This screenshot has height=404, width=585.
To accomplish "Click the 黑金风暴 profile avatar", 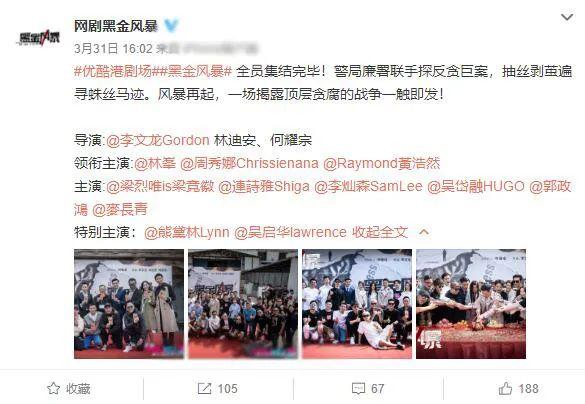I will (39, 38).
